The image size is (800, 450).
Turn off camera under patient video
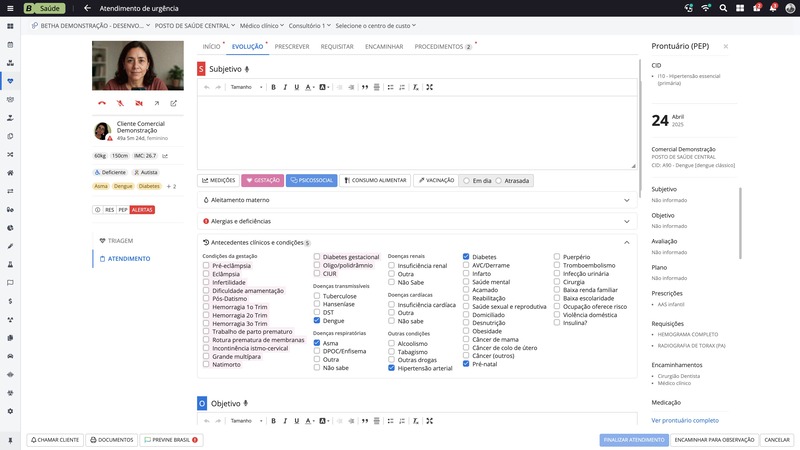click(x=137, y=103)
